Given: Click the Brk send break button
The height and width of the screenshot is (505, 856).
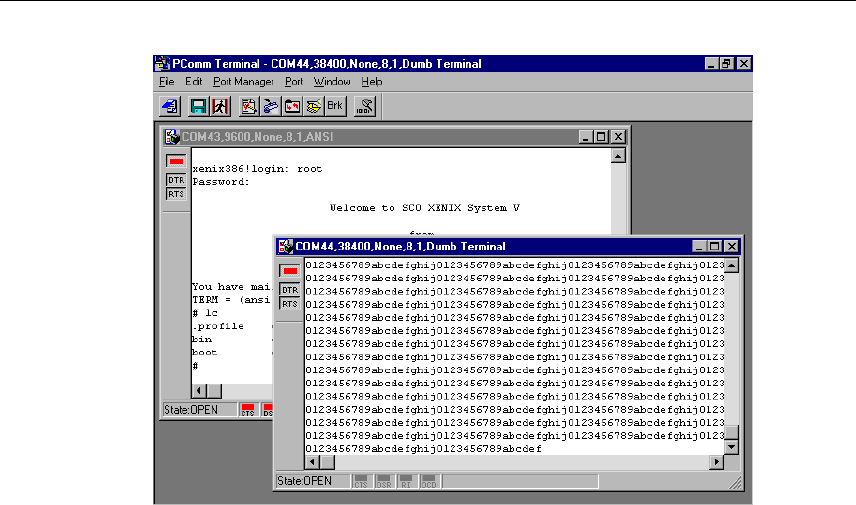Looking at the screenshot, I should click(334, 104).
